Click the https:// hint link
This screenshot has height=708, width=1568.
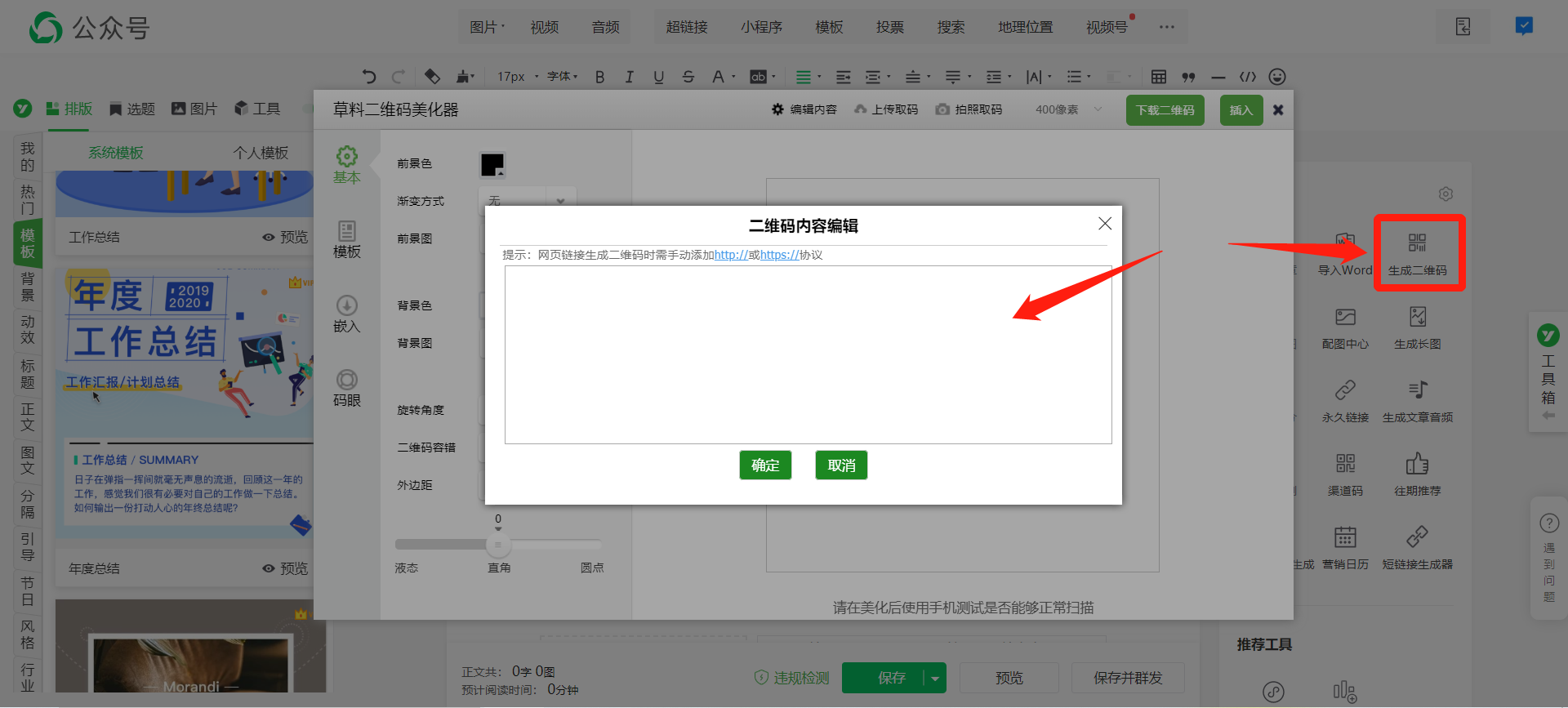(x=779, y=255)
